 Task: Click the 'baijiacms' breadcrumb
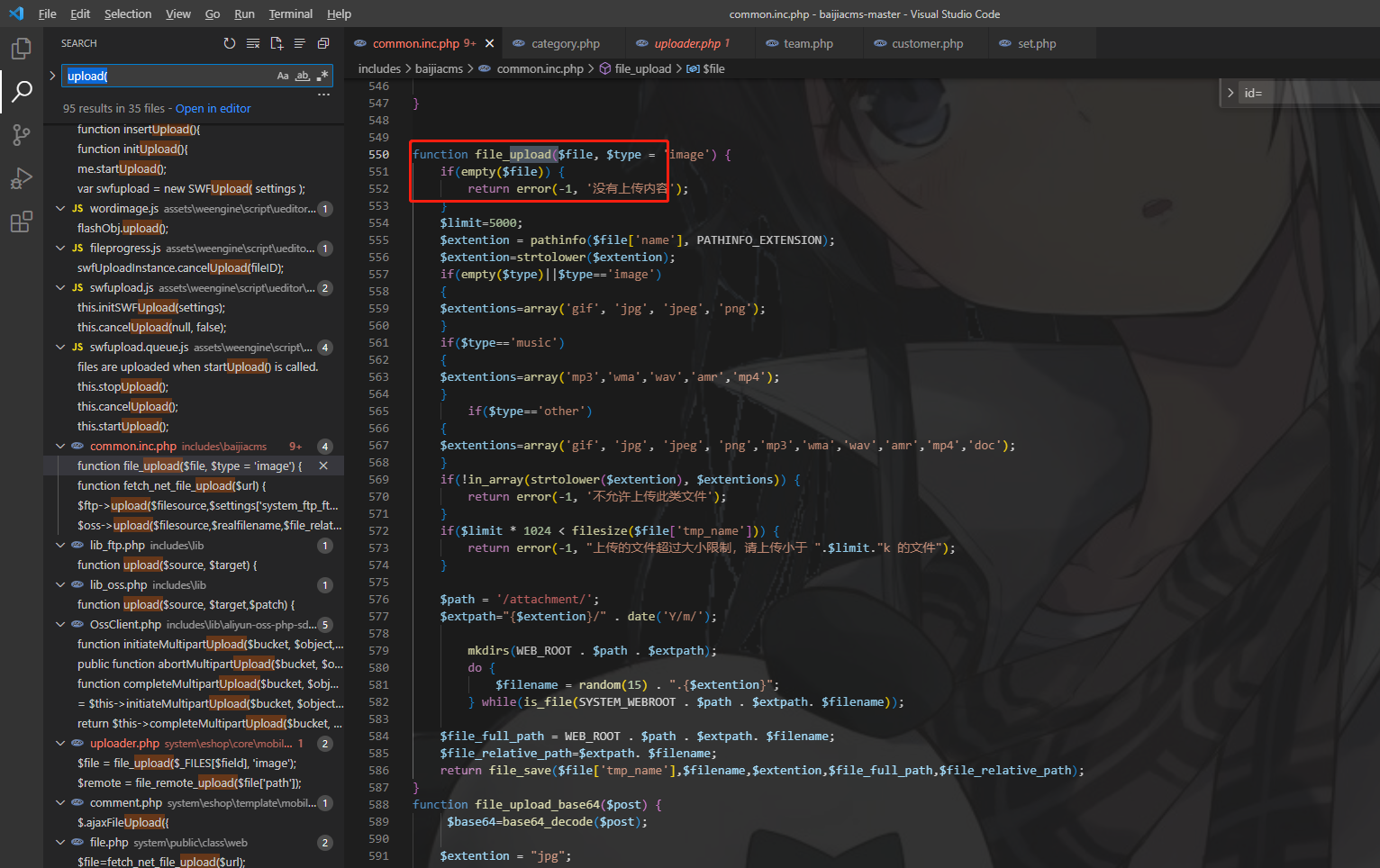(x=439, y=69)
